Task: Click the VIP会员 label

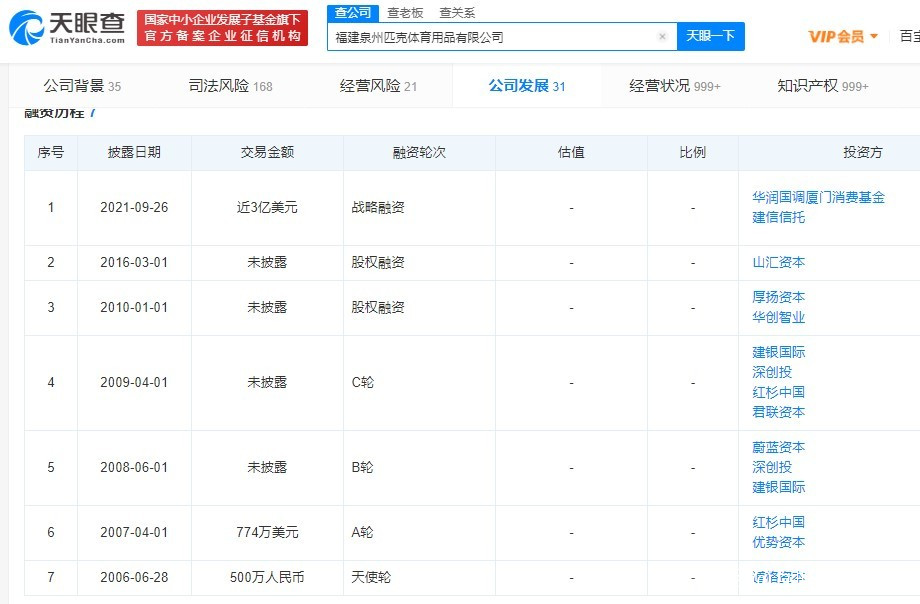Action: click(x=836, y=36)
